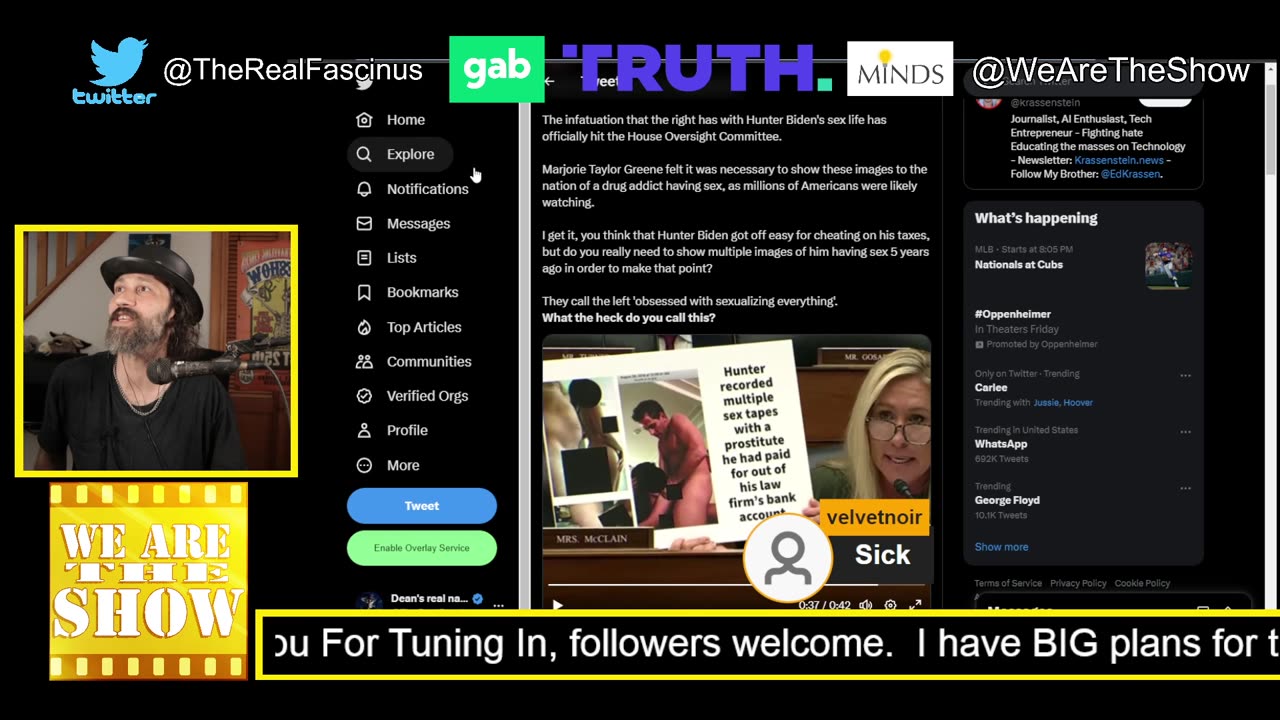The image size is (1280, 720).
Task: Click the Notifications bell icon
Action: click(x=364, y=189)
